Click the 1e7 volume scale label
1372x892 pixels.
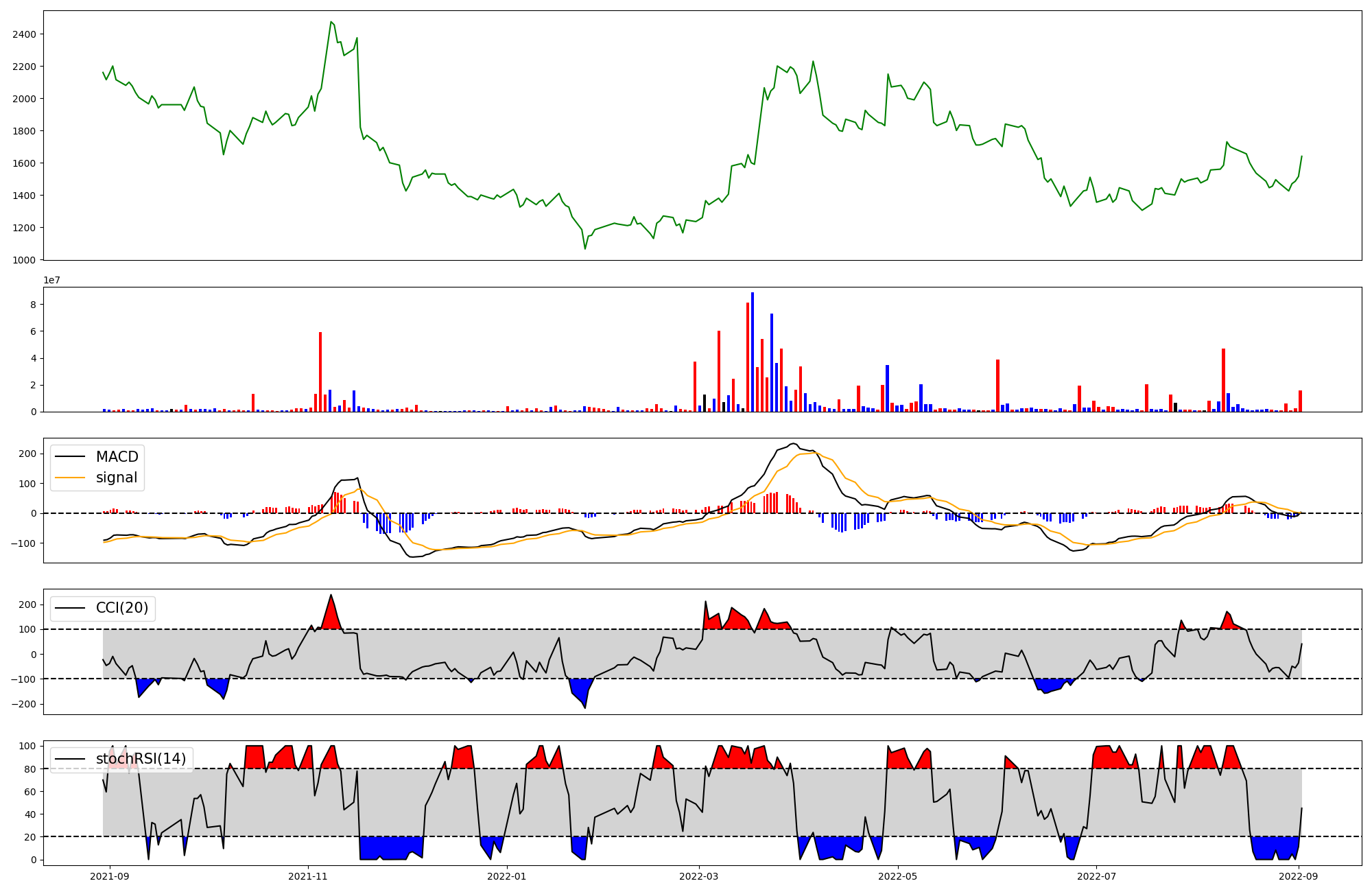click(52, 280)
